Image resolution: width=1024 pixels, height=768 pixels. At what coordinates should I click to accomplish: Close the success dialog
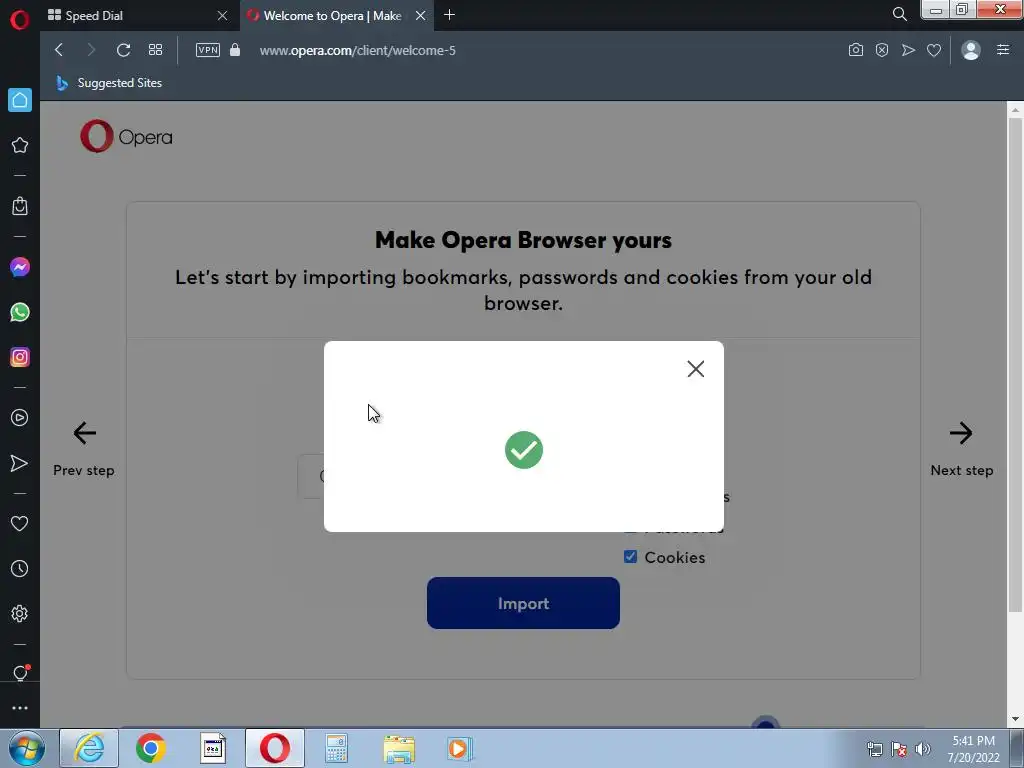[x=696, y=369]
